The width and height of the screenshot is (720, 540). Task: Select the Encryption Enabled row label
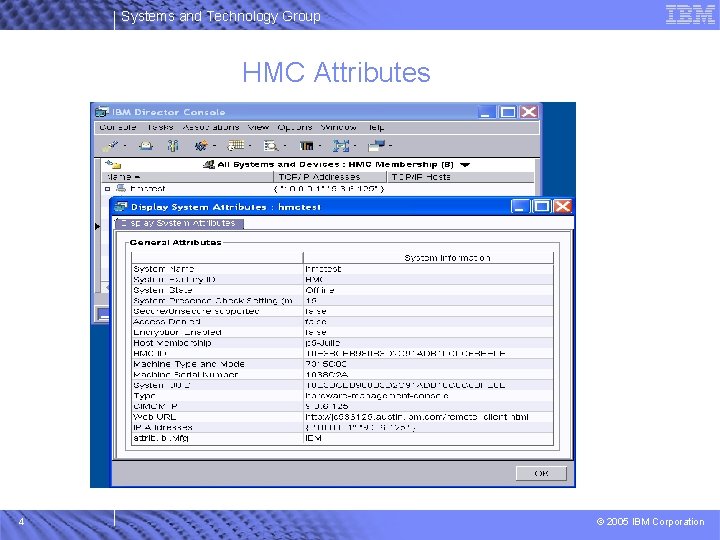[x=177, y=332]
